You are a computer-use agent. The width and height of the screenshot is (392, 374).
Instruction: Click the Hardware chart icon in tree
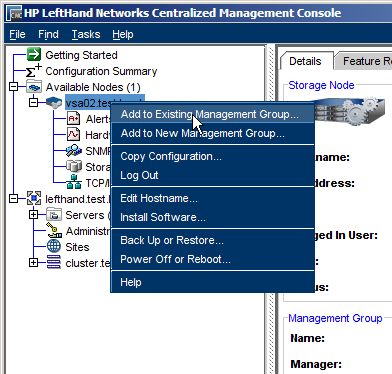[74, 135]
